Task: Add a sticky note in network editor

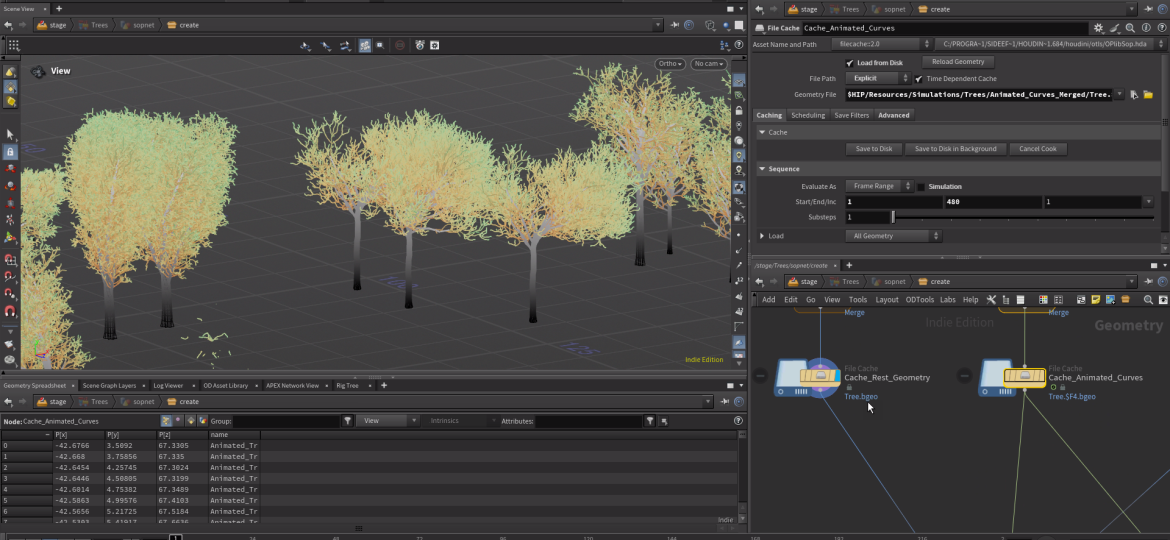Action: (x=1096, y=299)
